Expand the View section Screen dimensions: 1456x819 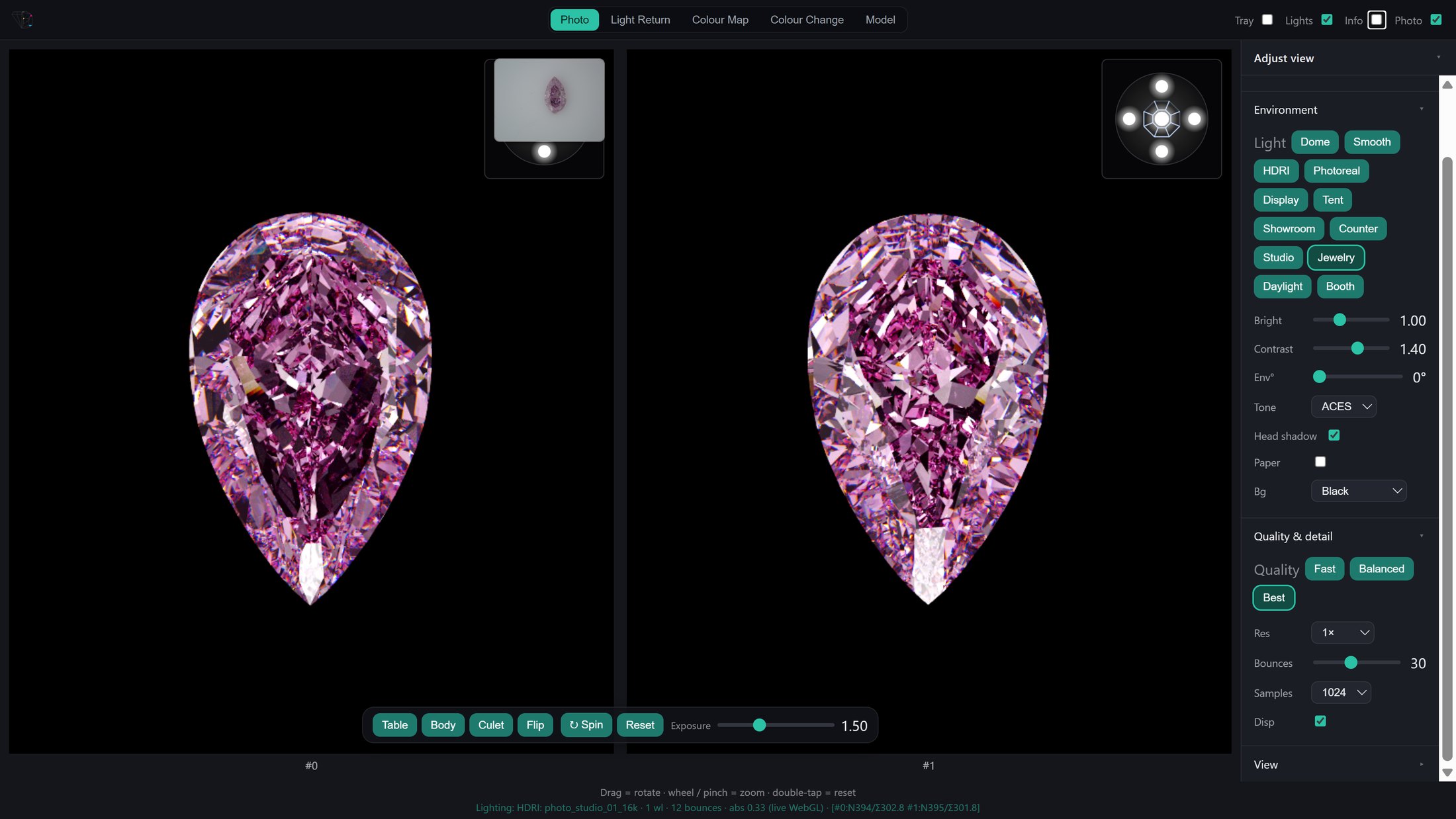[1338, 765]
